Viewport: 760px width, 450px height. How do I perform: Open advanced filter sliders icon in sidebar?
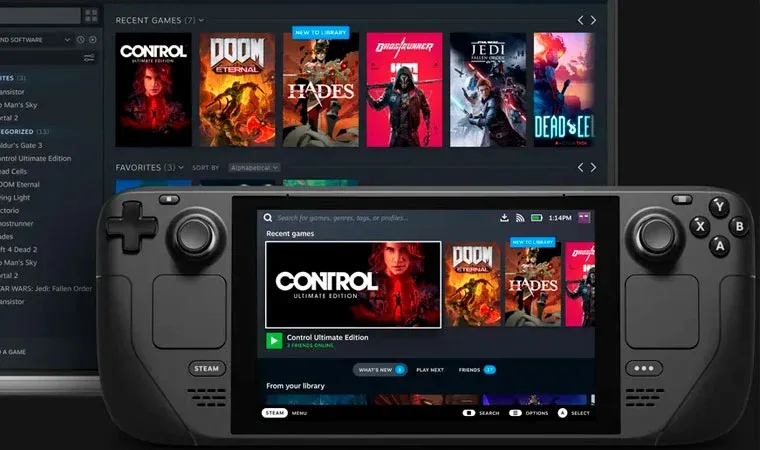[89, 58]
